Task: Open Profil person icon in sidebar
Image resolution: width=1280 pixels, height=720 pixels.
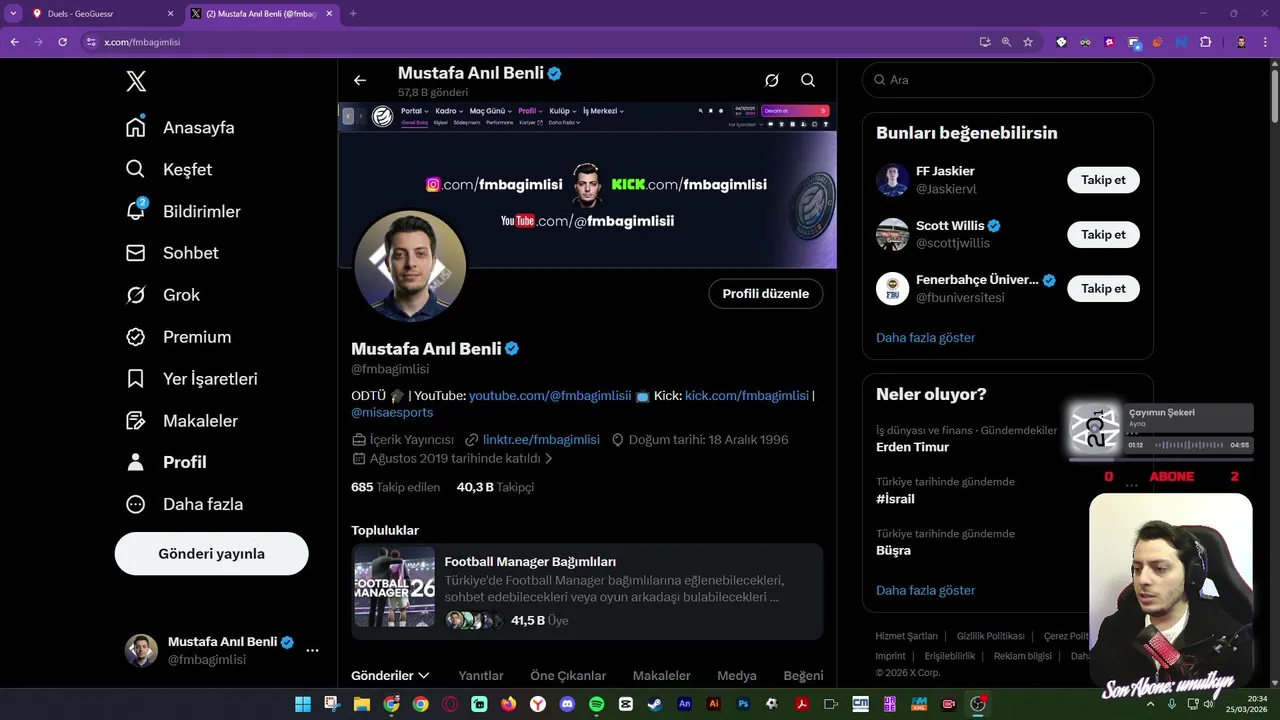Action: coord(136,462)
